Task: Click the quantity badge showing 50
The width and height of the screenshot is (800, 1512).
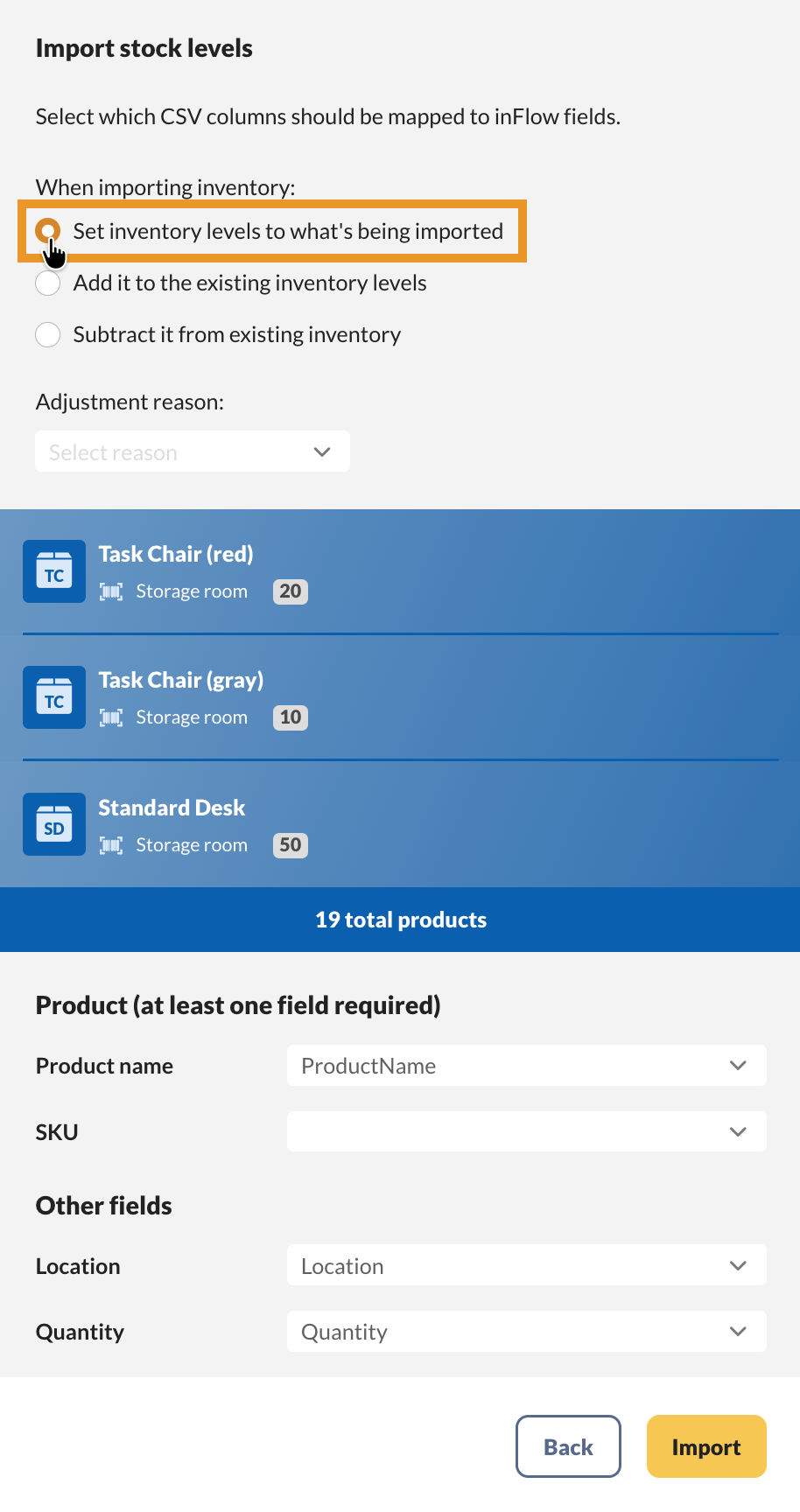Action: [290, 845]
